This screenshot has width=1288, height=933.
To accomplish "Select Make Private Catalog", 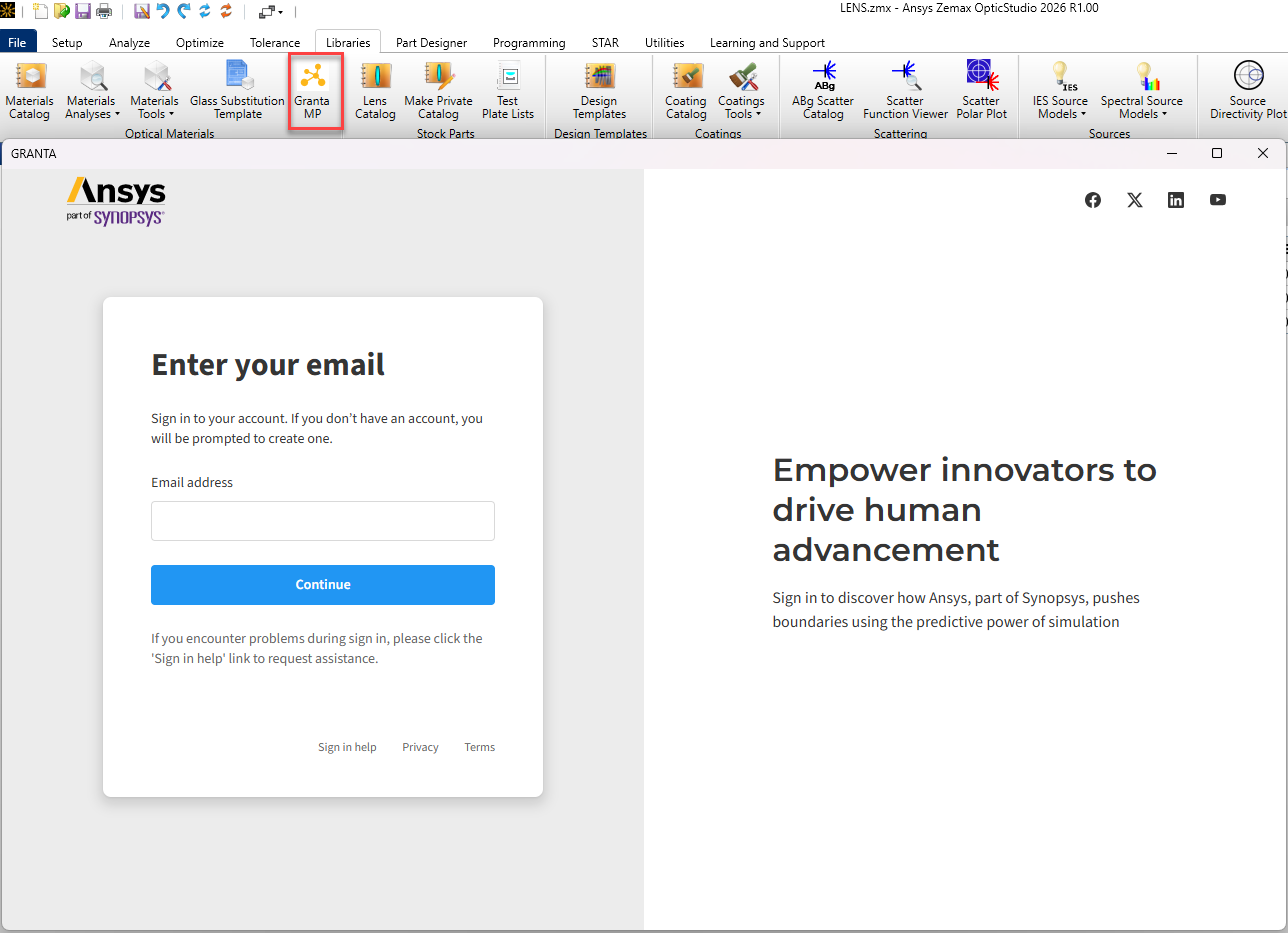I will [x=438, y=91].
